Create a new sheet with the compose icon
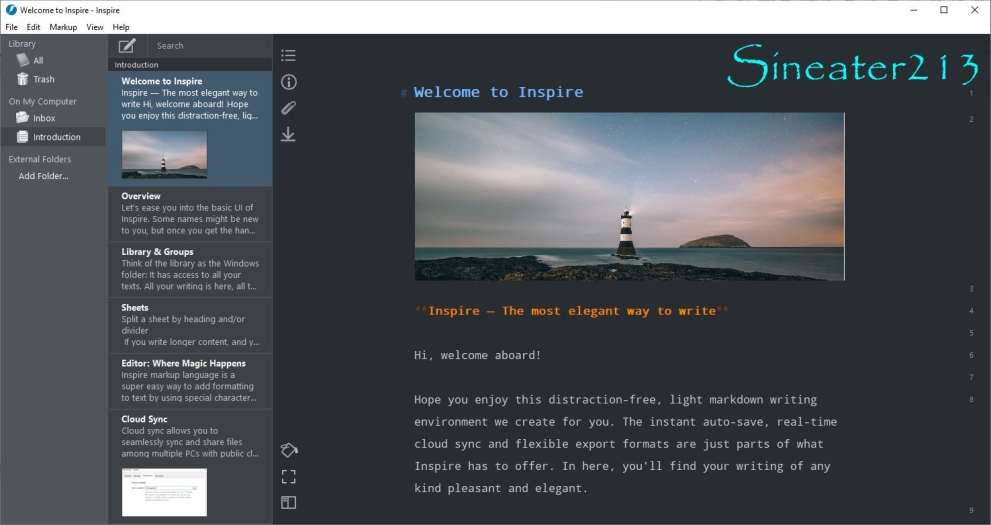991x525 pixels. pos(127,45)
